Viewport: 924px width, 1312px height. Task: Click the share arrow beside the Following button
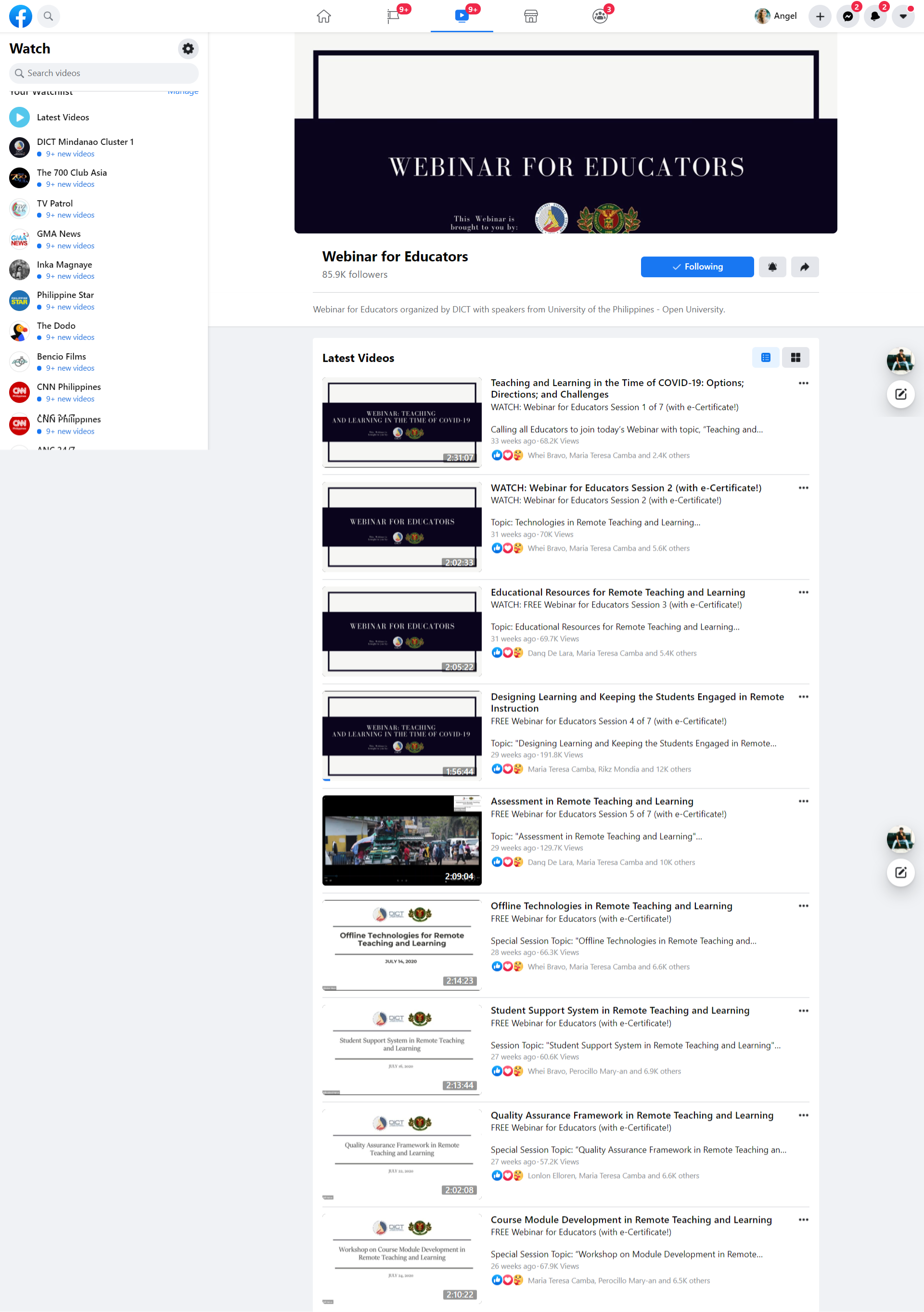pyautogui.click(x=805, y=267)
